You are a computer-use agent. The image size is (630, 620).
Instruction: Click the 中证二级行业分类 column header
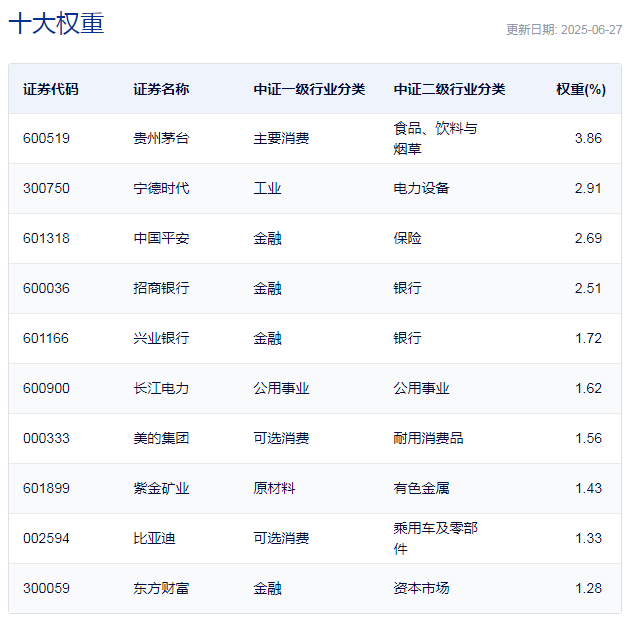(x=449, y=89)
